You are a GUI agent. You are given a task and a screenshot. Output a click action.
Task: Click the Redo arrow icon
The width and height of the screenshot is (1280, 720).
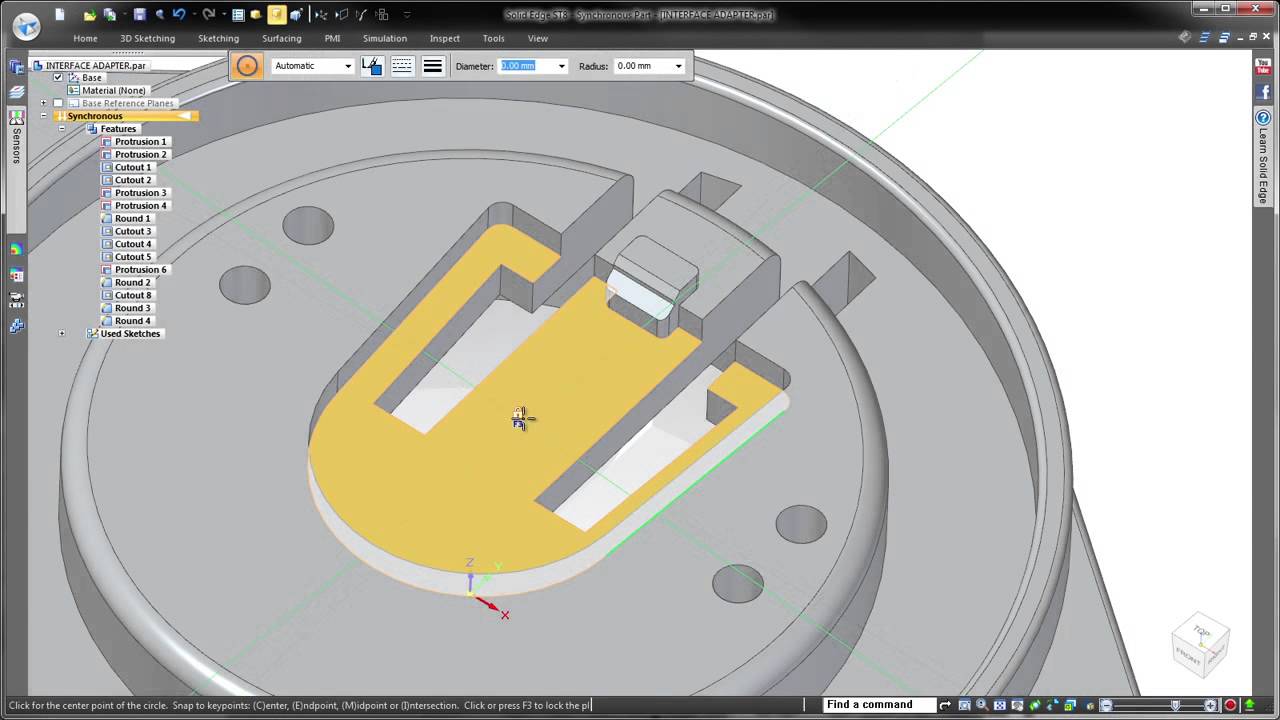tap(208, 14)
